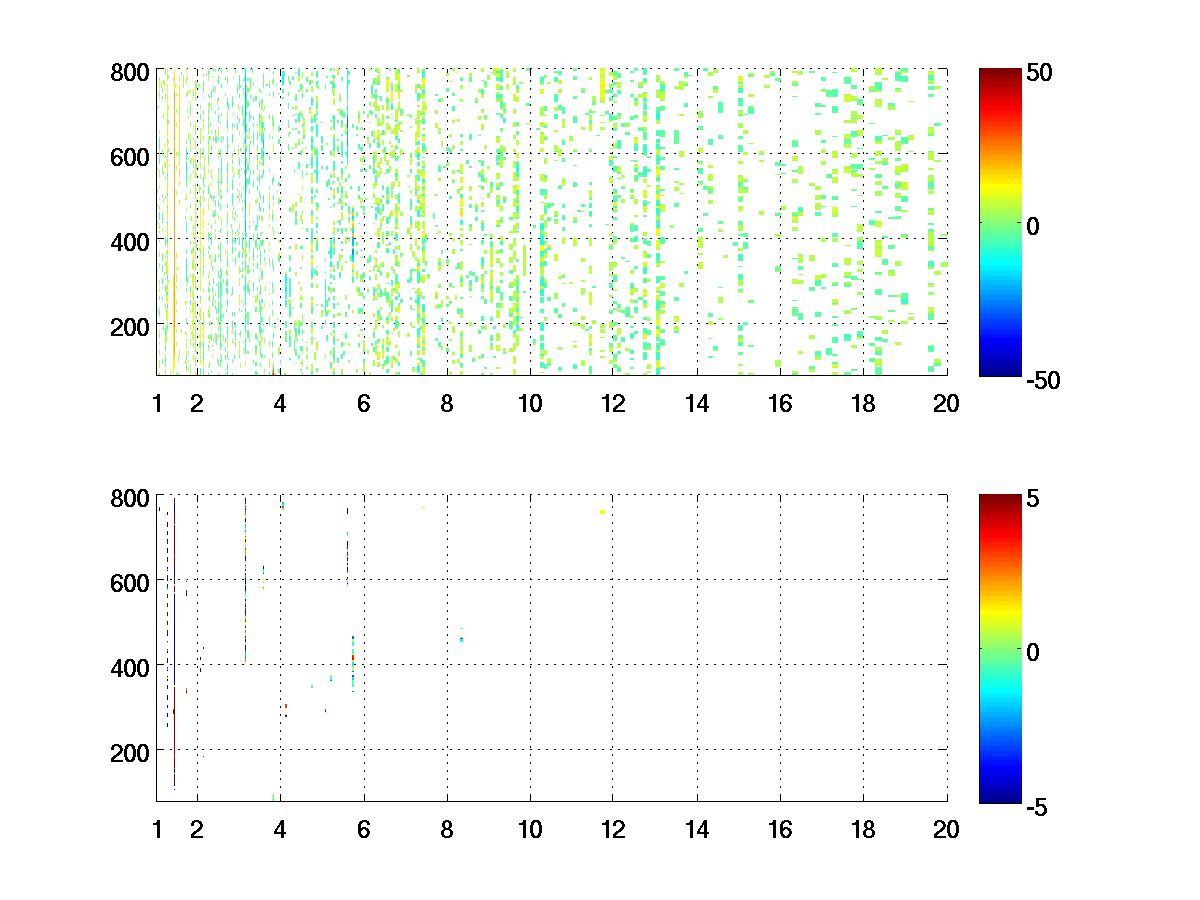
Task: Select the '5' label on lower colorbar
Action: click(1033, 498)
